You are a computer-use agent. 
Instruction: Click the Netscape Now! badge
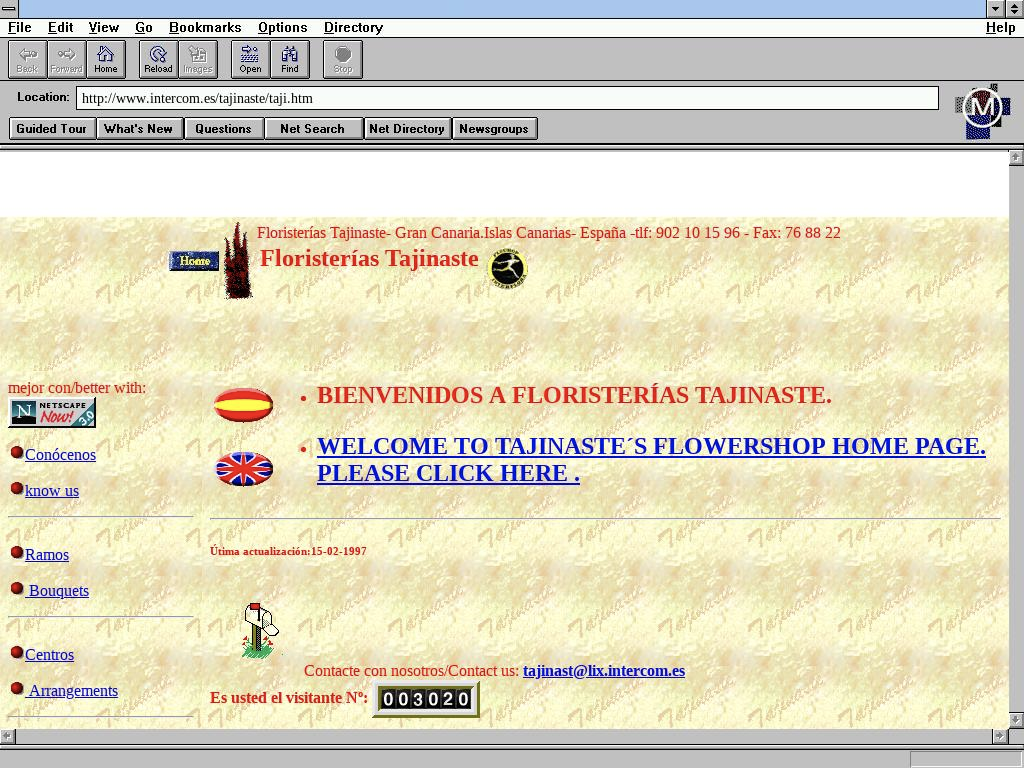tap(52, 412)
